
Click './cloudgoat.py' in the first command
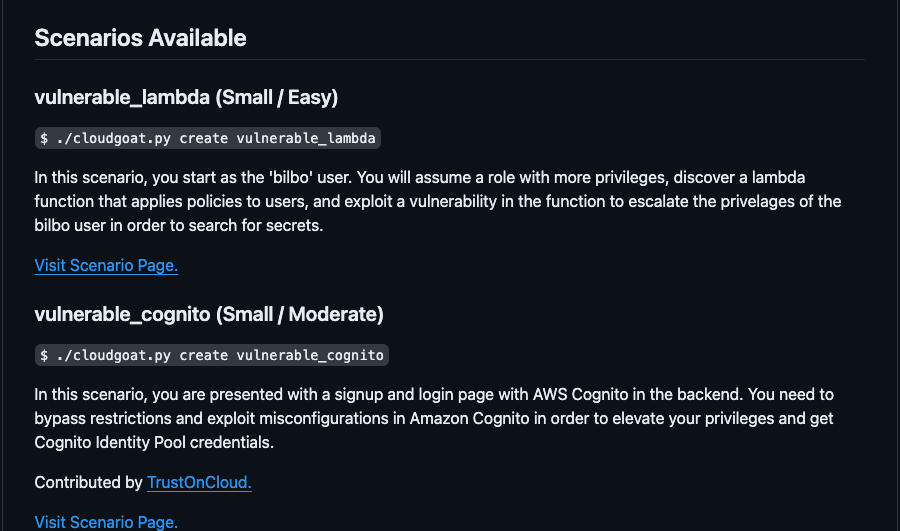[112, 138]
